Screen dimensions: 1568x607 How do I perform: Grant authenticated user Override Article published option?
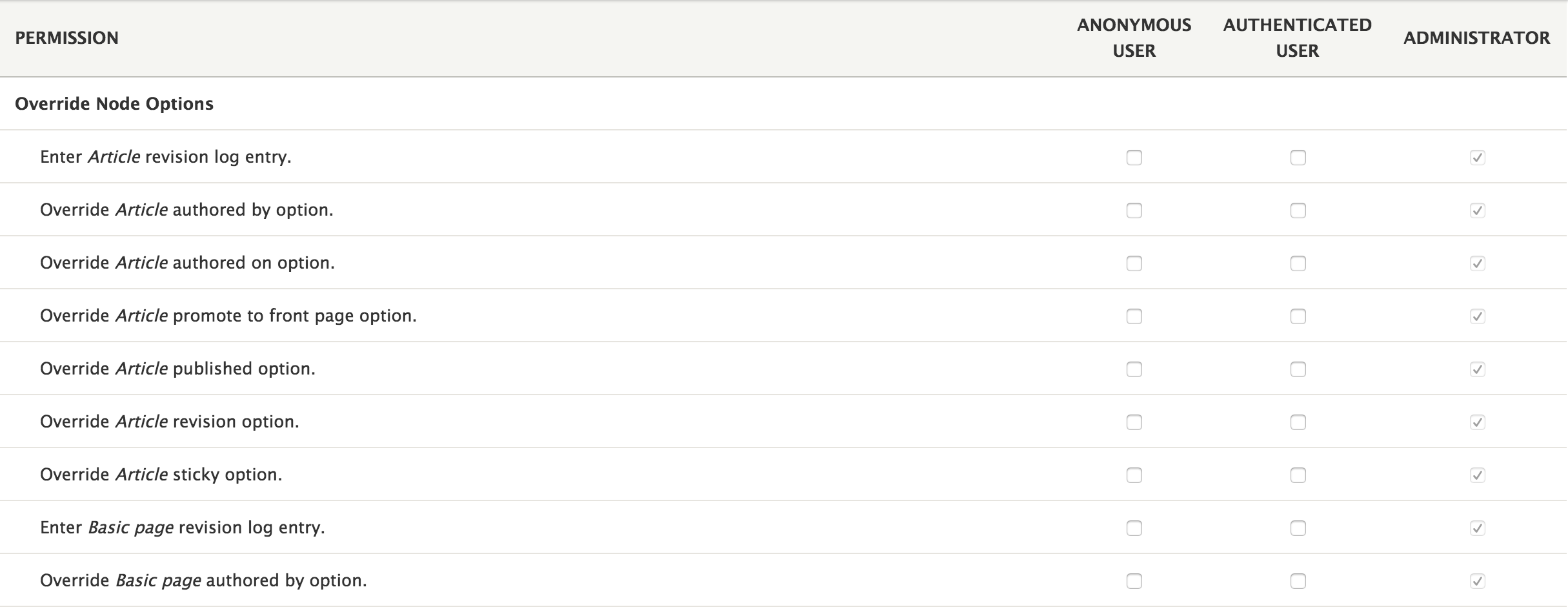click(1298, 369)
